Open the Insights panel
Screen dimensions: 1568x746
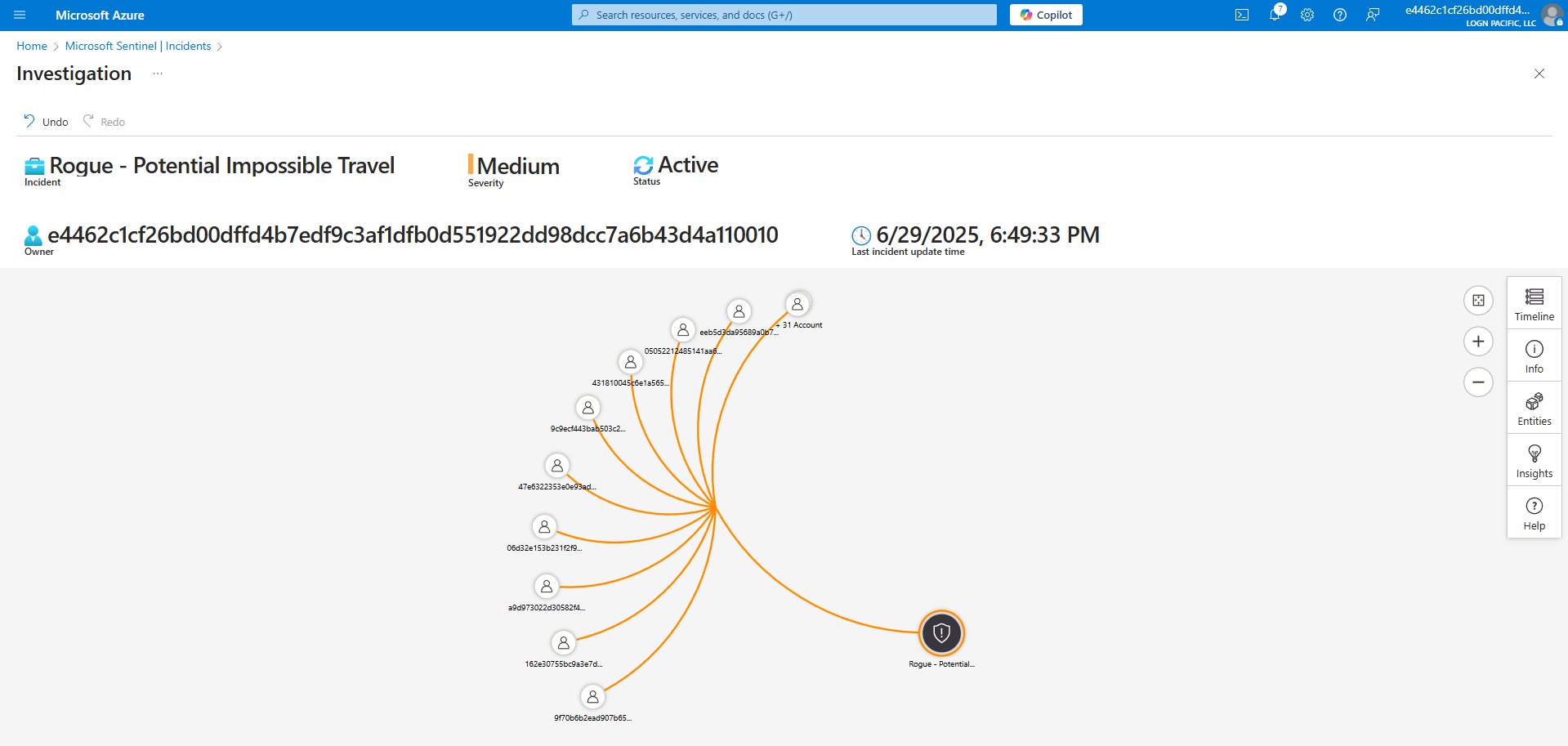coord(1534,461)
